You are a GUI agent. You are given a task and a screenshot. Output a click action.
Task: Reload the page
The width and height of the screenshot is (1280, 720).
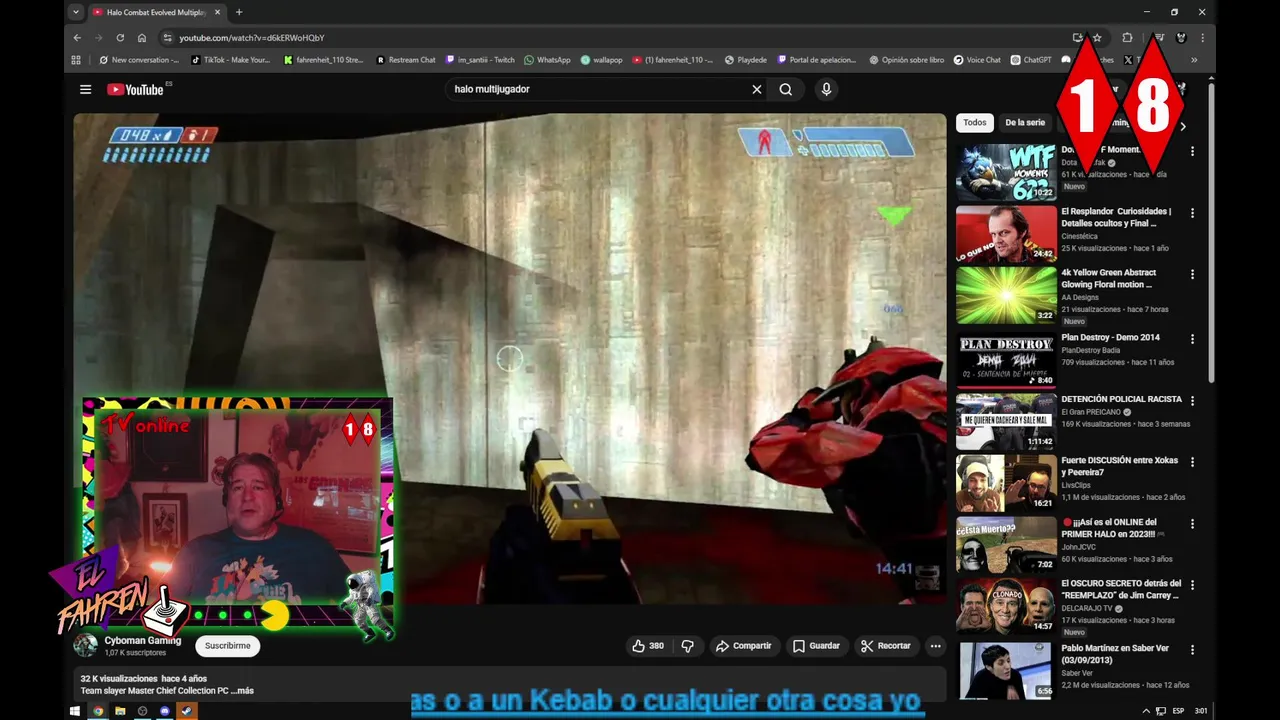[120, 38]
